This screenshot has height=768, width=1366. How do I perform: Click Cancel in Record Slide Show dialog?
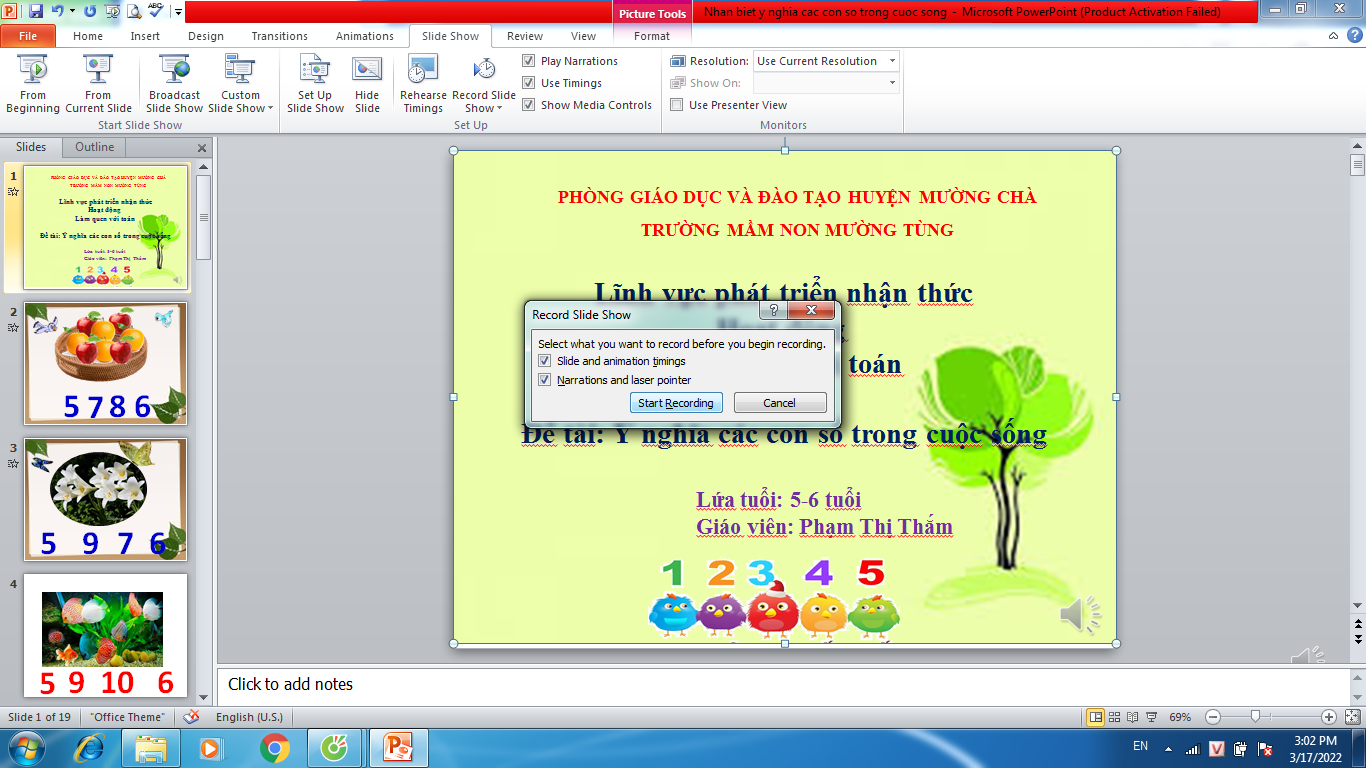click(779, 403)
